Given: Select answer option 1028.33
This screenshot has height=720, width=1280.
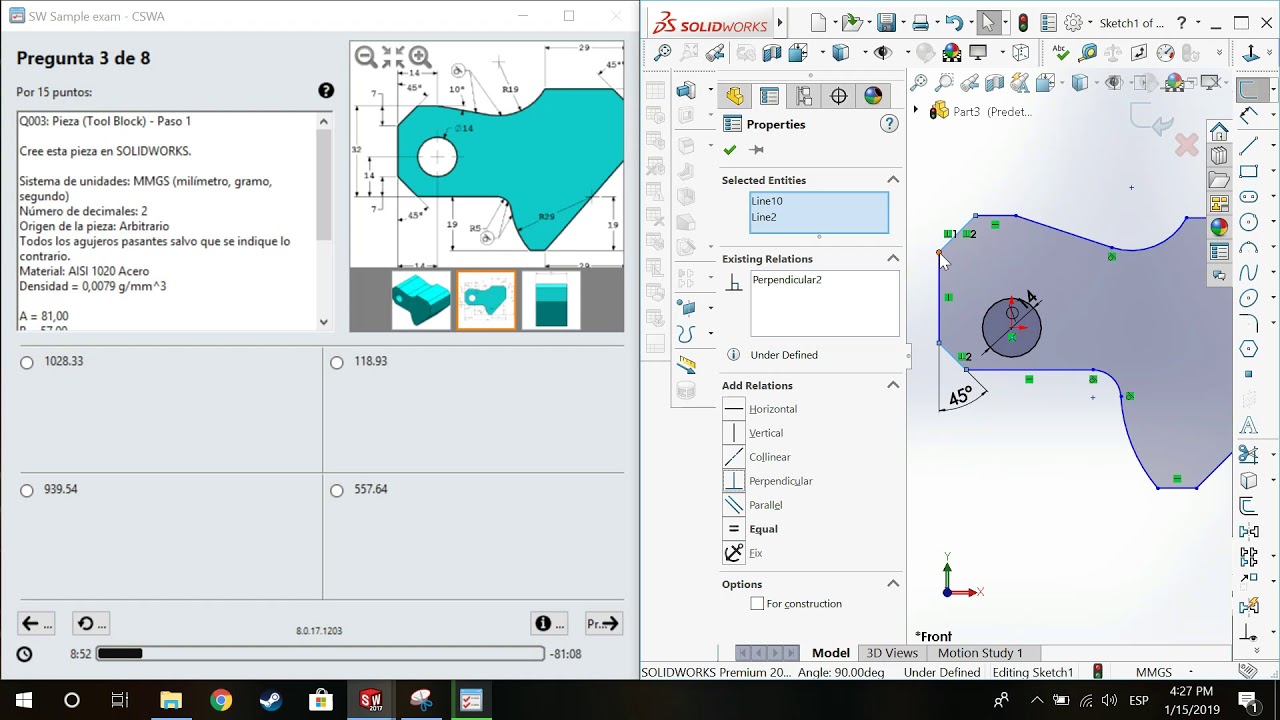Looking at the screenshot, I should click(x=27, y=362).
